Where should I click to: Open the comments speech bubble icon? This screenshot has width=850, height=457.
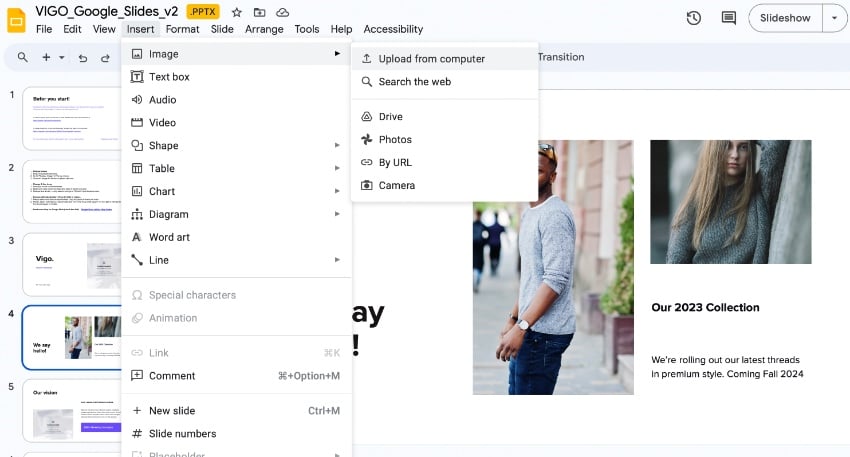click(728, 18)
